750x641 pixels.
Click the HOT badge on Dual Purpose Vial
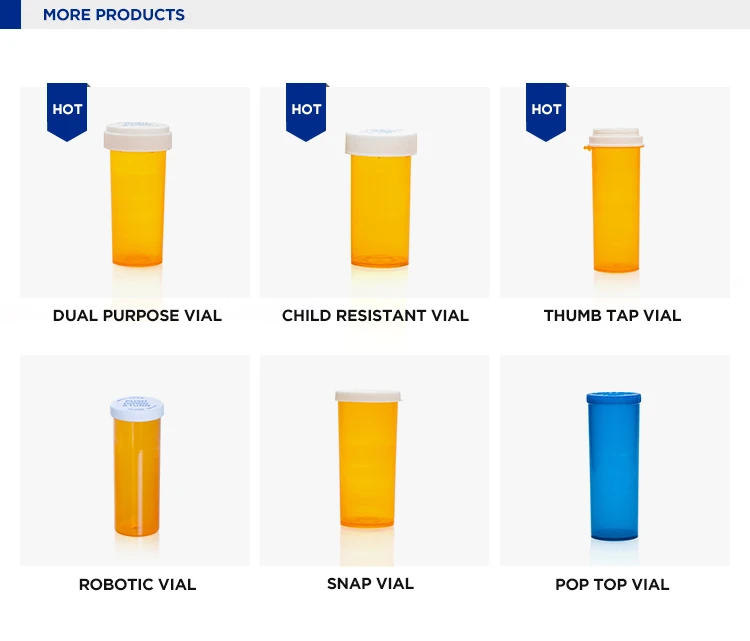click(x=67, y=112)
